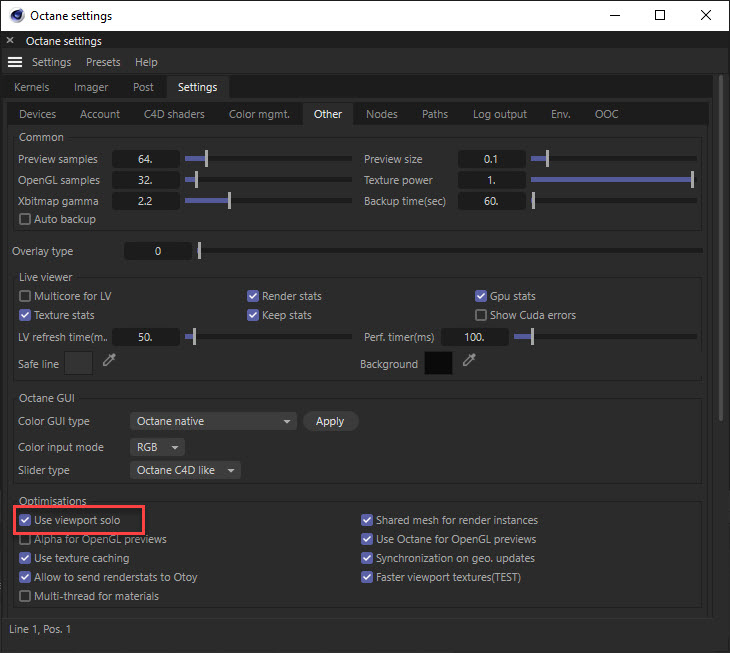Click the Preview samples slider
Image resolution: width=730 pixels, height=653 pixels.
coord(268,159)
